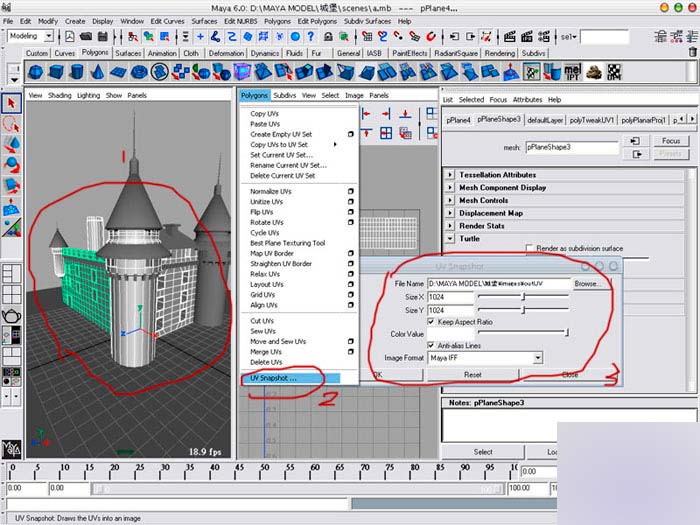Screen dimensions: 700x525
Task: Click the mesh name field pPlaneShape3
Action: 572,147
